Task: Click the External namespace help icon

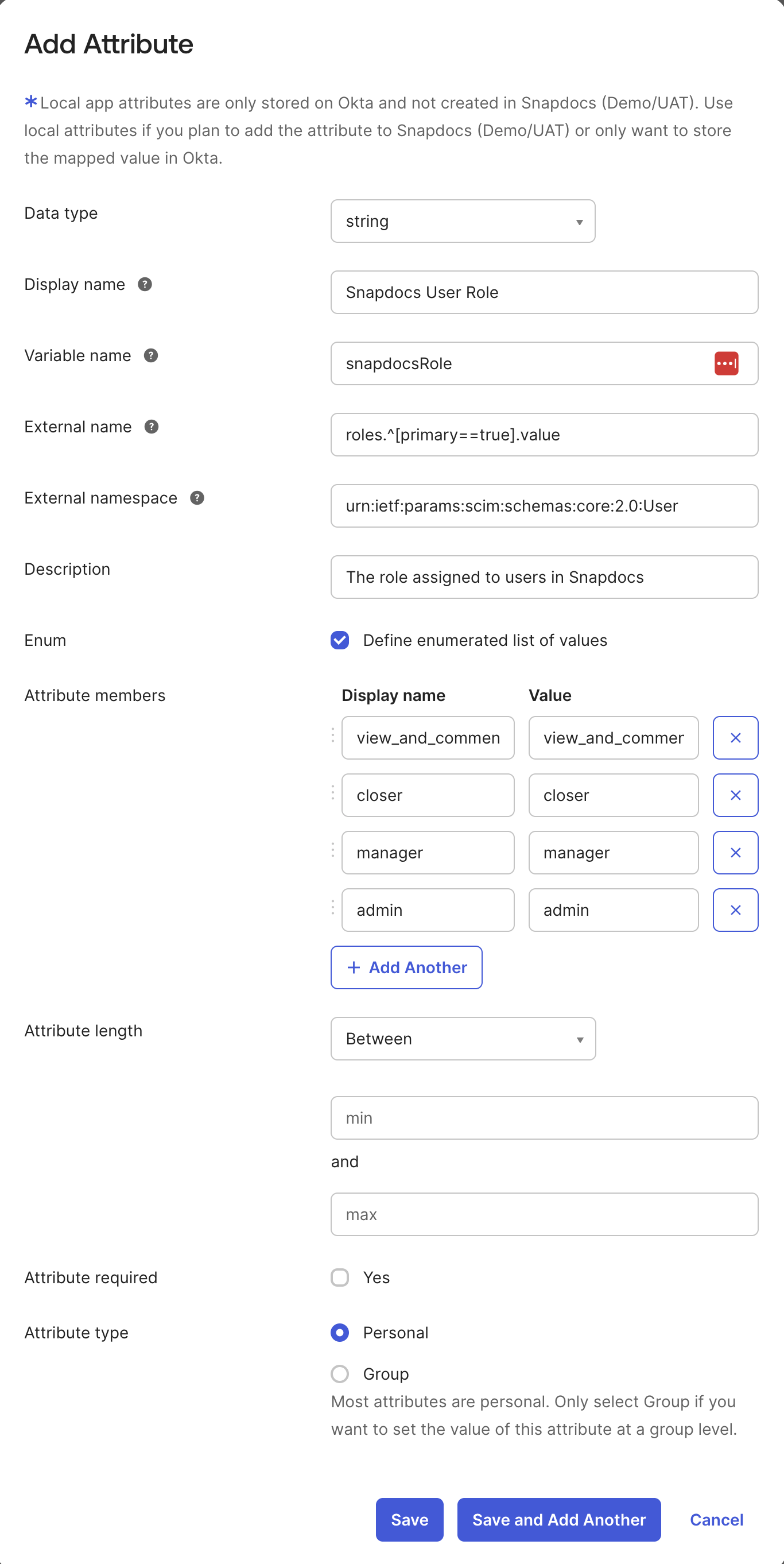Action: point(197,498)
